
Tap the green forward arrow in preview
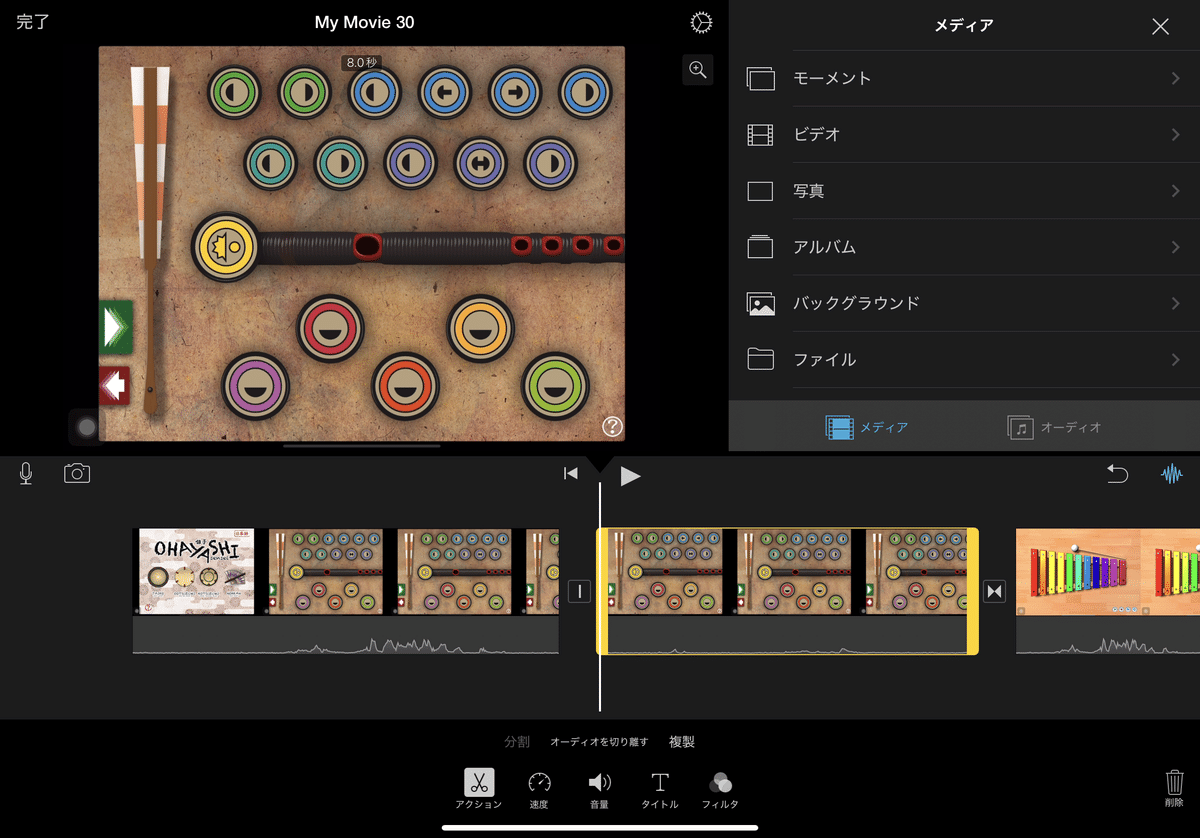click(116, 327)
